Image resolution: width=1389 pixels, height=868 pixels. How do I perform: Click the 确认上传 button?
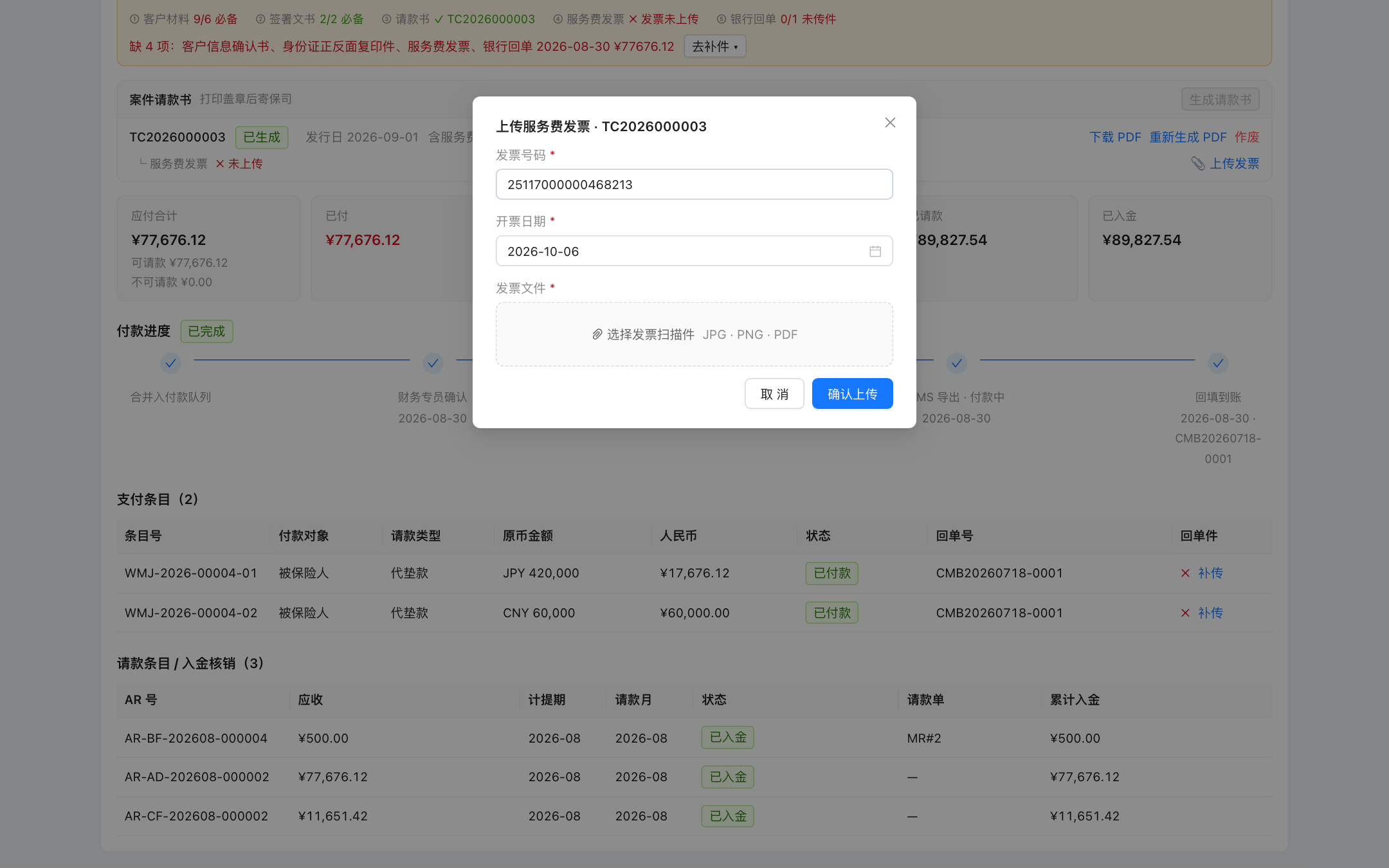point(852,393)
